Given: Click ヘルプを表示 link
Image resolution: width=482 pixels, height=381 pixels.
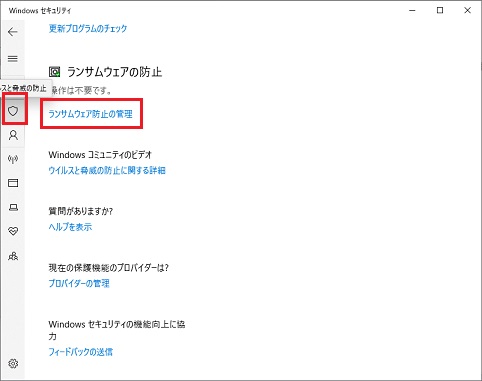Looking at the screenshot, I should (x=70, y=227).
